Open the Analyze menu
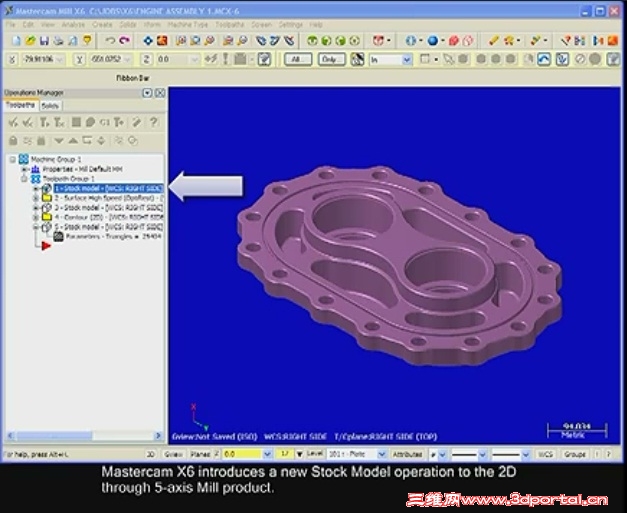This screenshot has height=513, width=627. point(73,25)
